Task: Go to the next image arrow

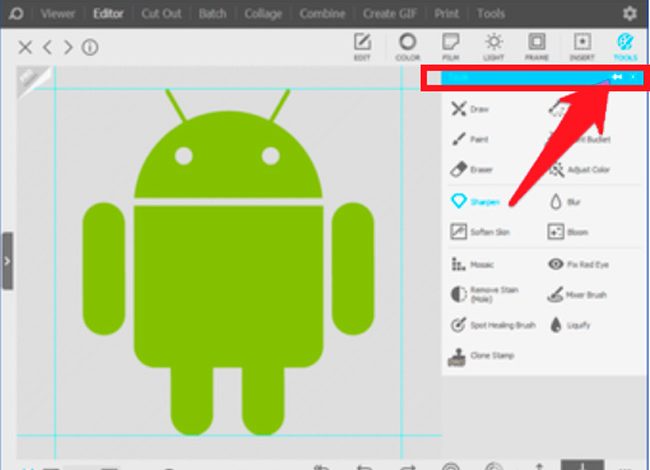Action: [68, 47]
